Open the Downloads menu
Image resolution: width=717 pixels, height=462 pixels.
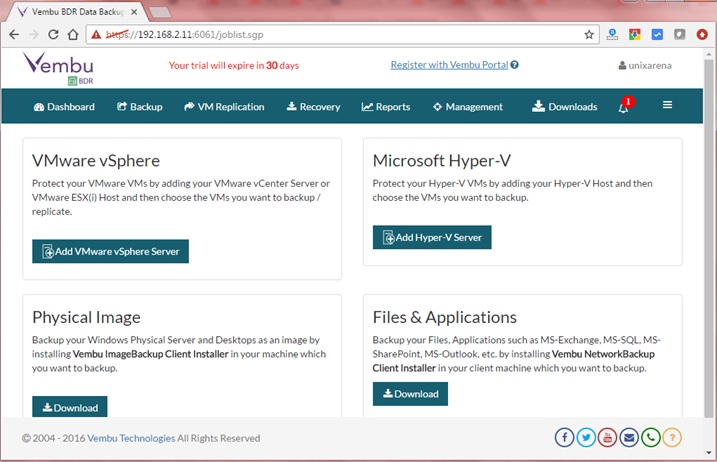(564, 107)
